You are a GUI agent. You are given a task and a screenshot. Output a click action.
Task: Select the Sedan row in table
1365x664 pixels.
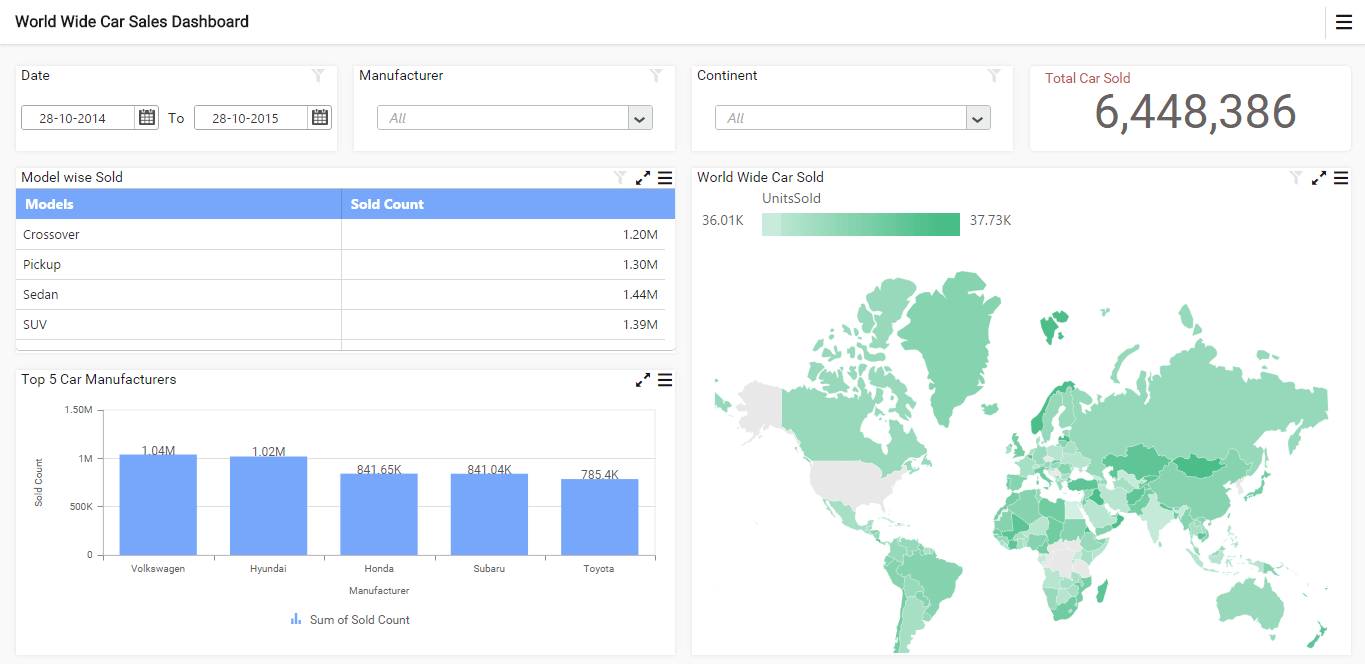pyautogui.click(x=178, y=295)
